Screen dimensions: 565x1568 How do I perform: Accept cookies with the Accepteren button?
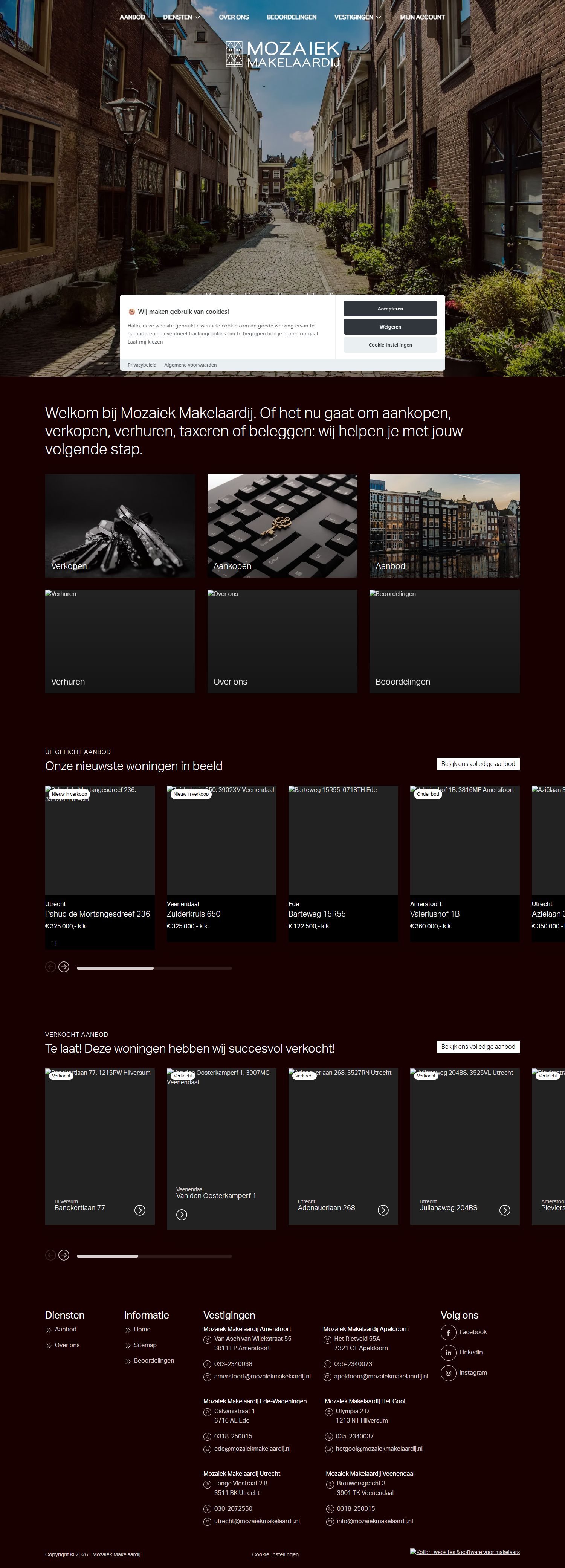[x=389, y=309]
